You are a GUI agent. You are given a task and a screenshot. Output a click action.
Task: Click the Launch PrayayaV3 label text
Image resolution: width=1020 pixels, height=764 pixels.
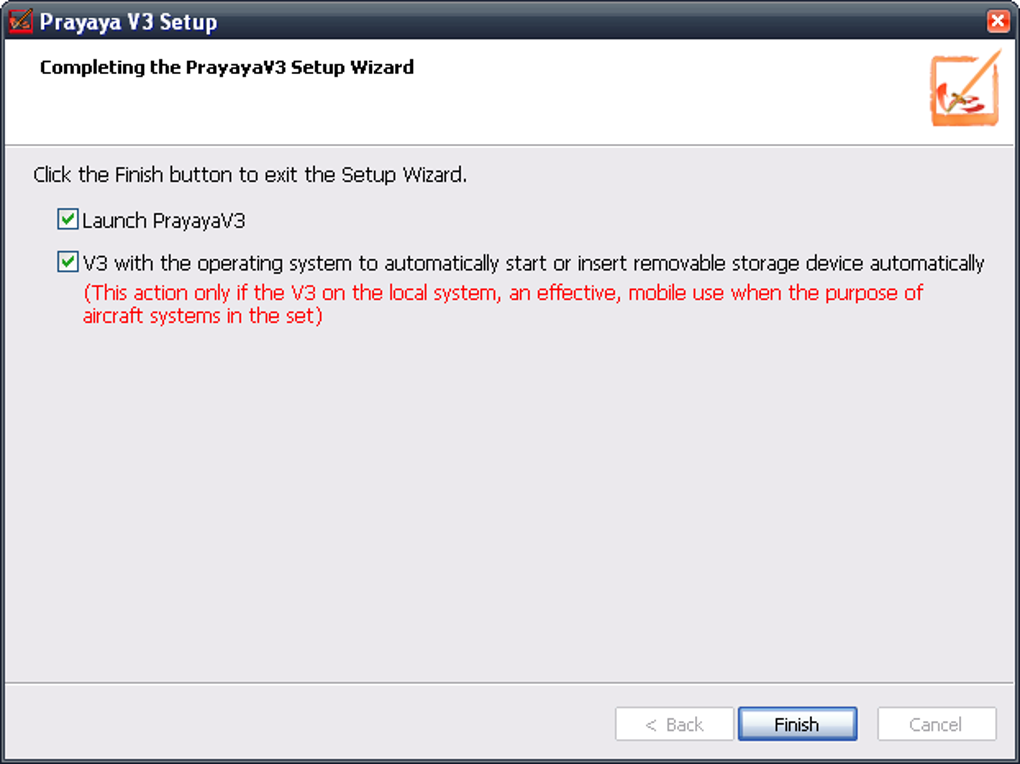tap(164, 221)
